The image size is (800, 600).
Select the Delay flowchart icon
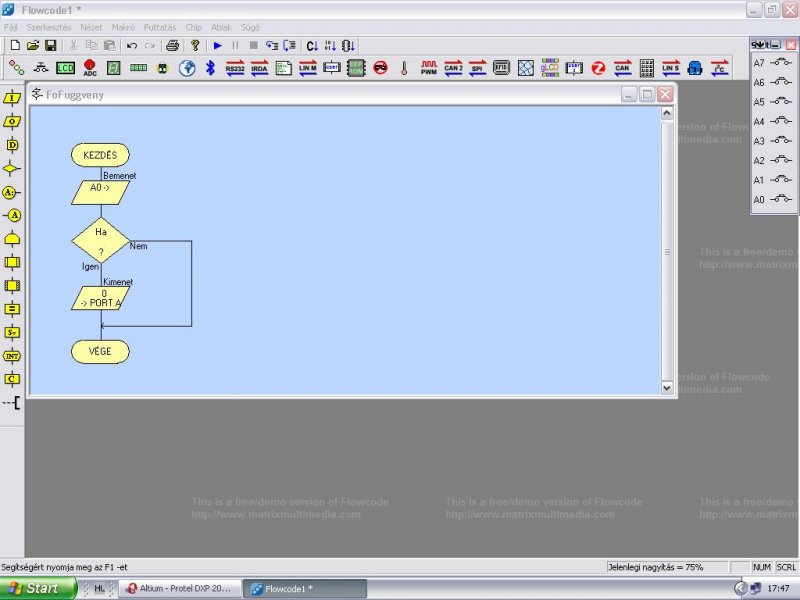point(12,145)
